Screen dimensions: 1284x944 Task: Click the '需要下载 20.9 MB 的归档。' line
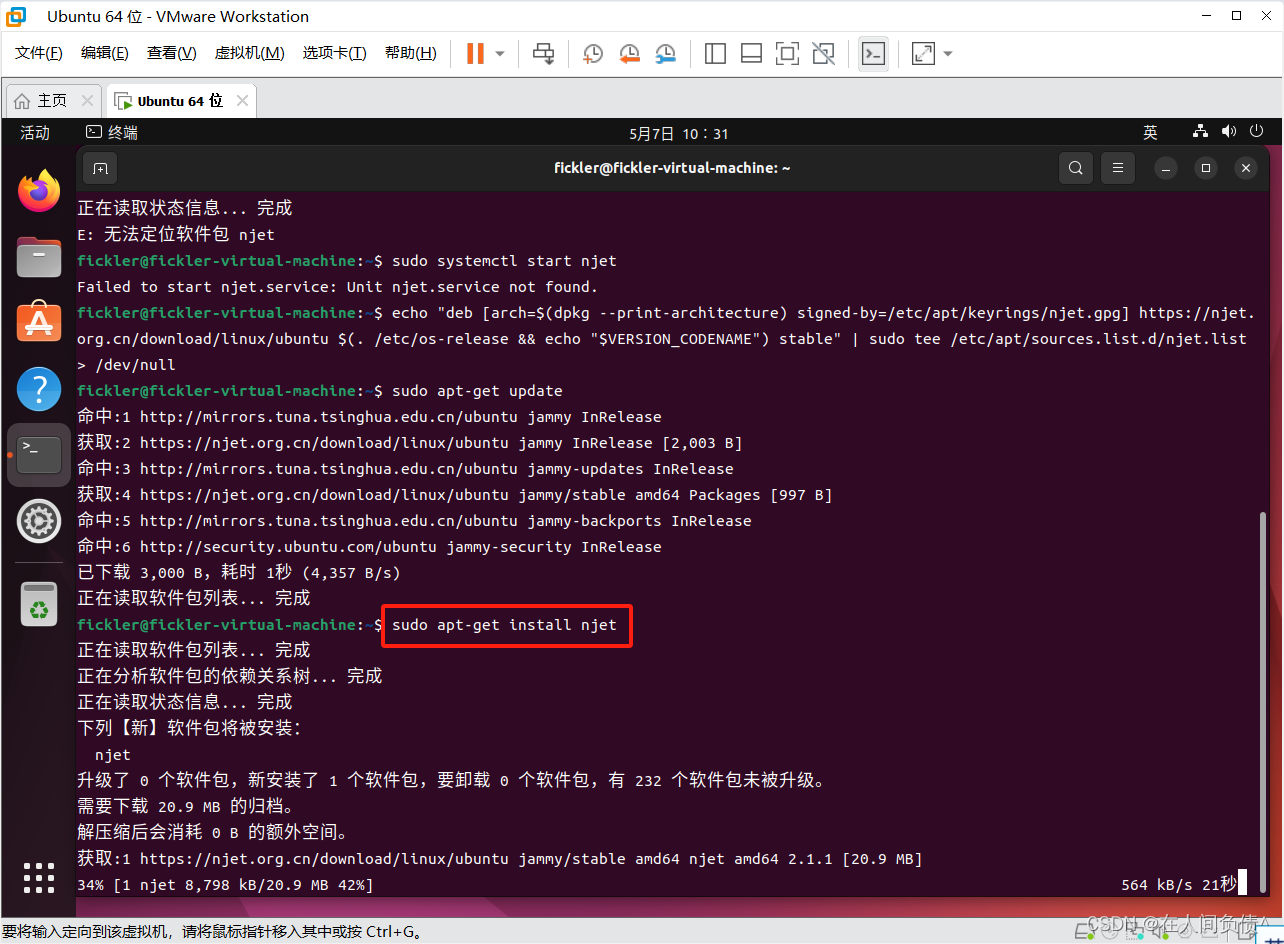coord(185,806)
